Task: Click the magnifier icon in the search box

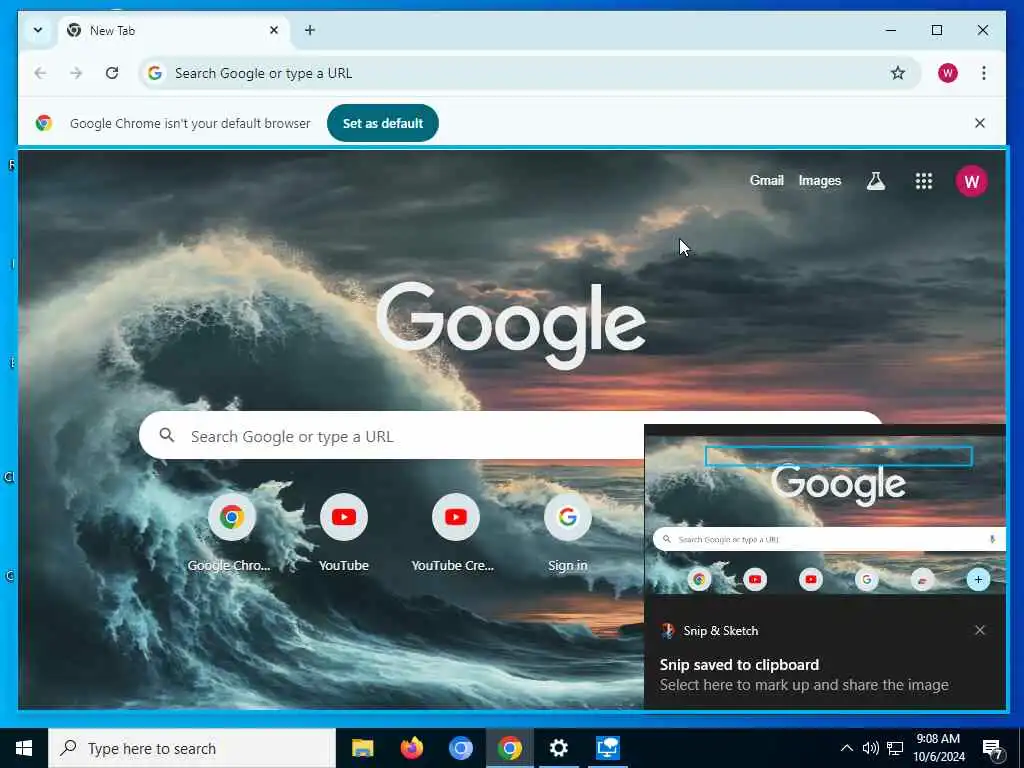Action: [167, 435]
